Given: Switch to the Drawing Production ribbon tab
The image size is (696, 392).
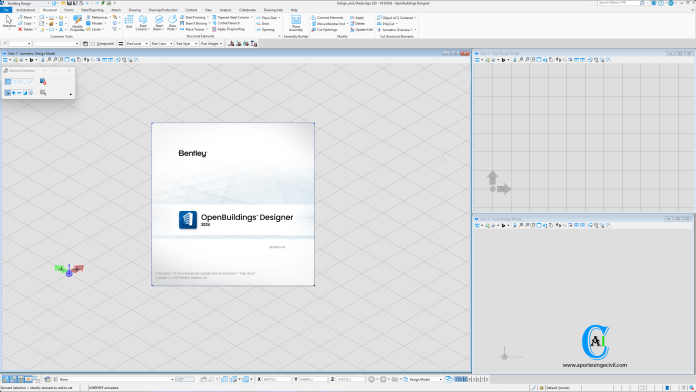Looking at the screenshot, I should (162, 10).
